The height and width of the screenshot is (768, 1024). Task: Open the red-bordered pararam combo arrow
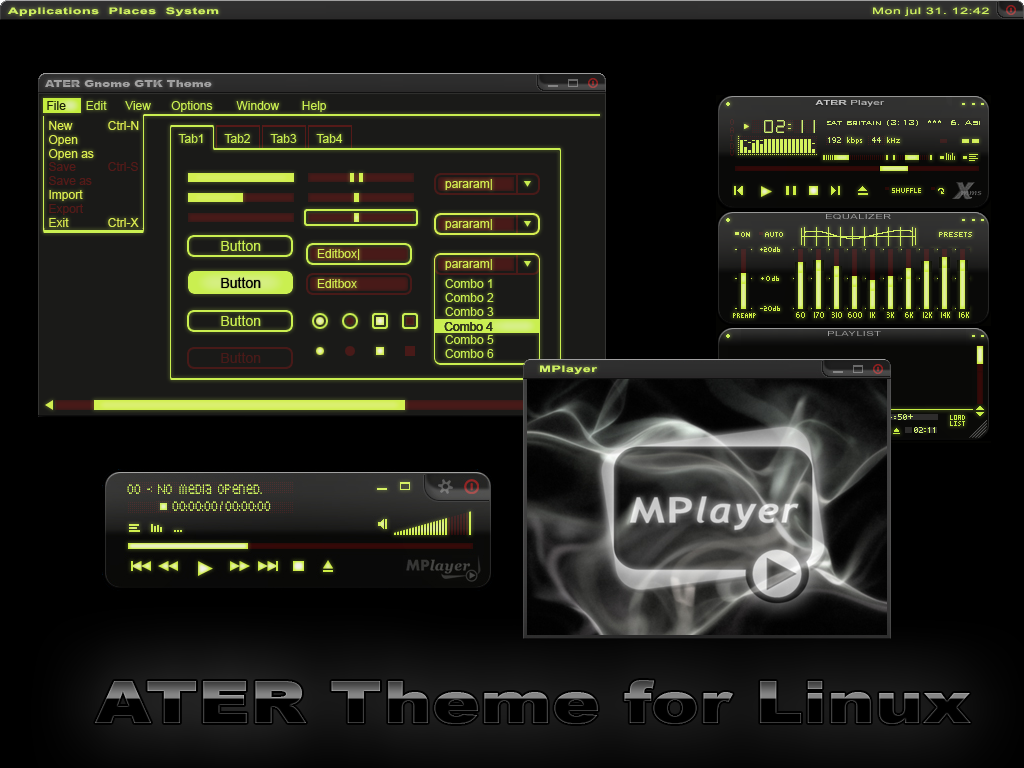click(528, 184)
